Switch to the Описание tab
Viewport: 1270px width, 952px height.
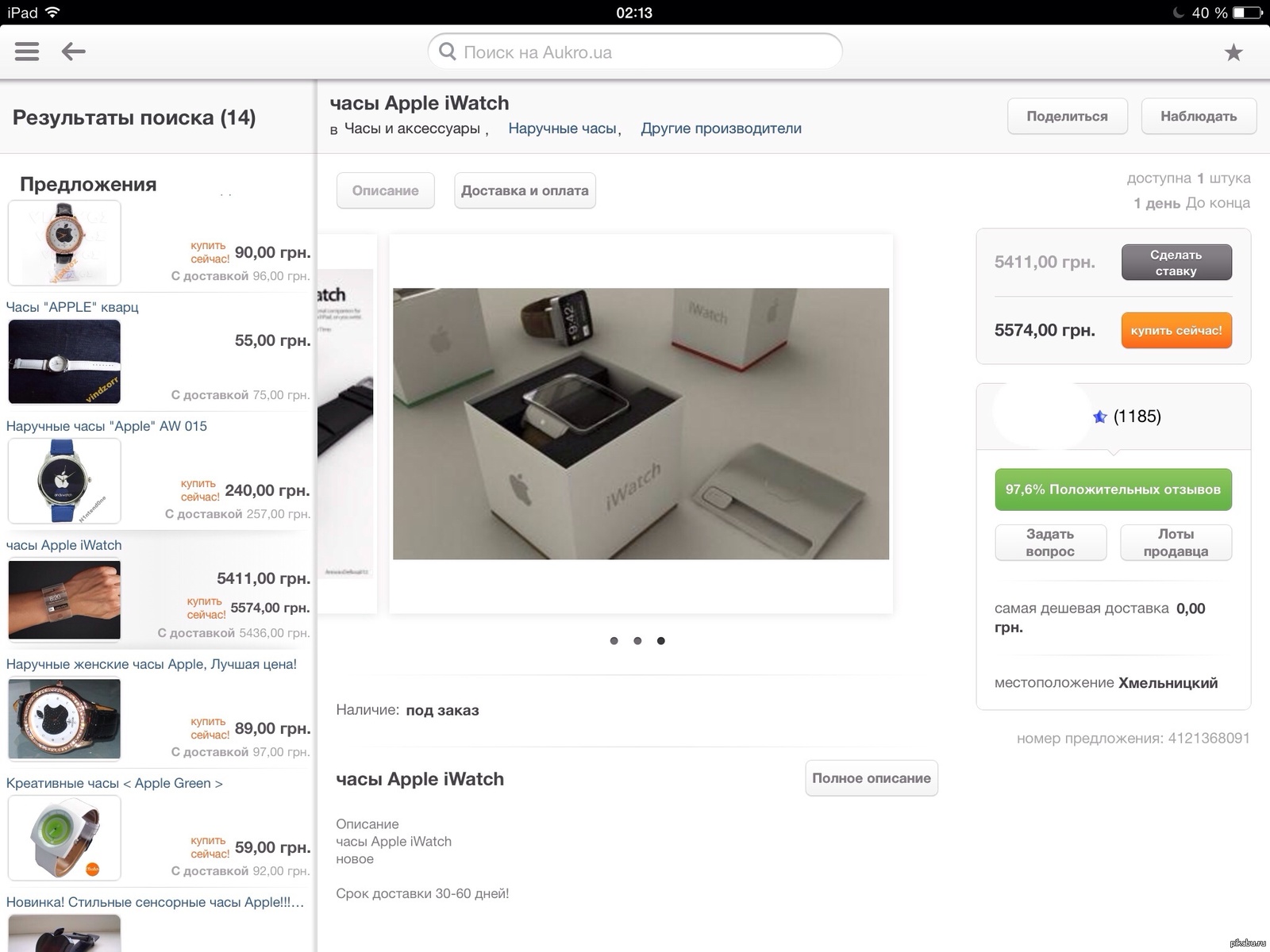tap(386, 190)
